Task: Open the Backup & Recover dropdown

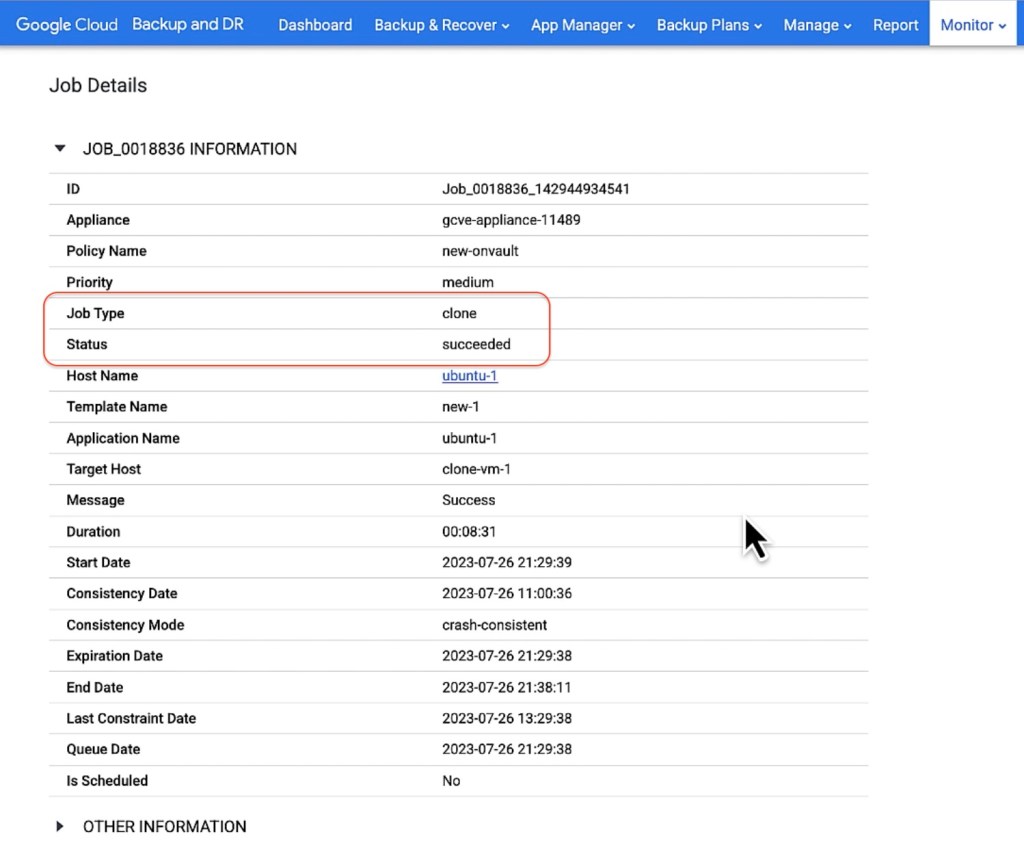Action: [441, 25]
